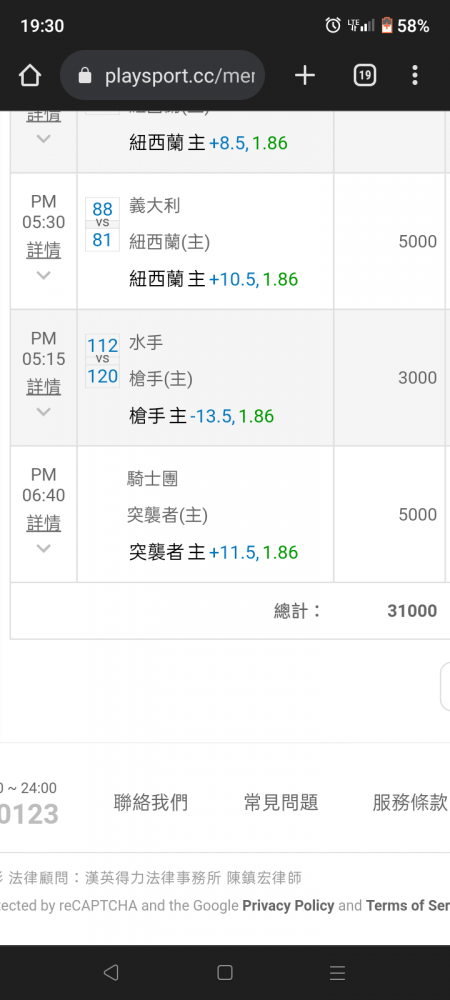Viewport: 450px width, 1000px height.
Task: Open a new tab with plus icon
Action: coord(305,76)
